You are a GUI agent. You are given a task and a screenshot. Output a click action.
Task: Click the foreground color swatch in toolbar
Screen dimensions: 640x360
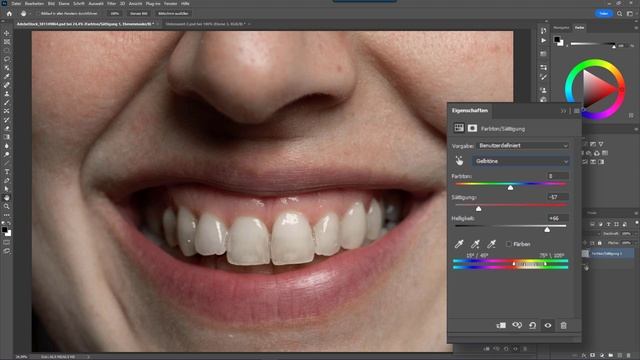[4, 230]
